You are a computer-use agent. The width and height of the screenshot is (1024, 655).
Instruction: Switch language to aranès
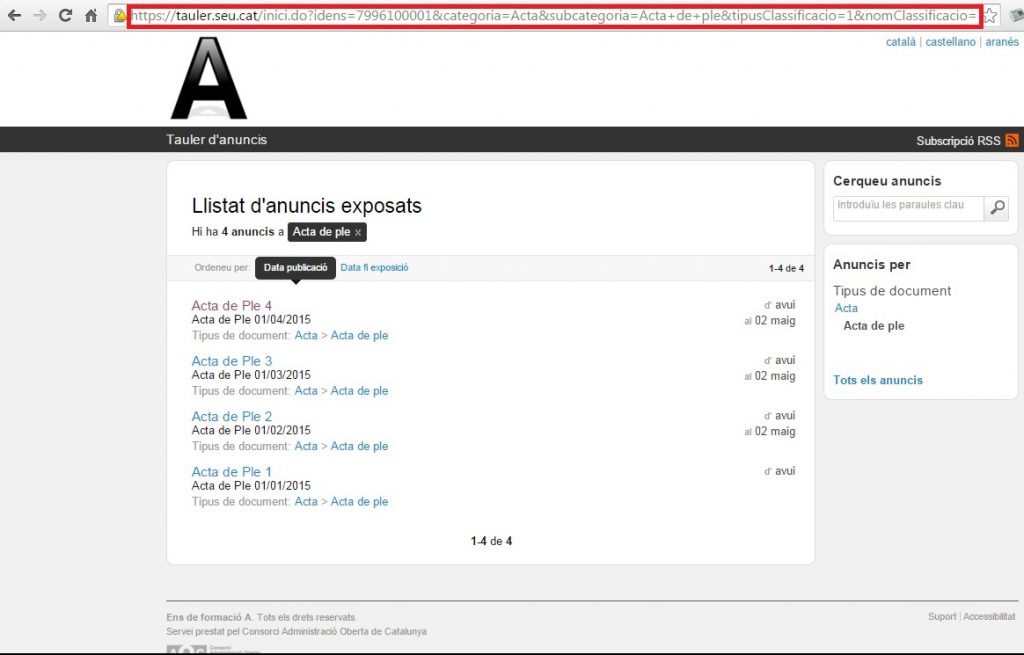pyautogui.click(x=1001, y=42)
